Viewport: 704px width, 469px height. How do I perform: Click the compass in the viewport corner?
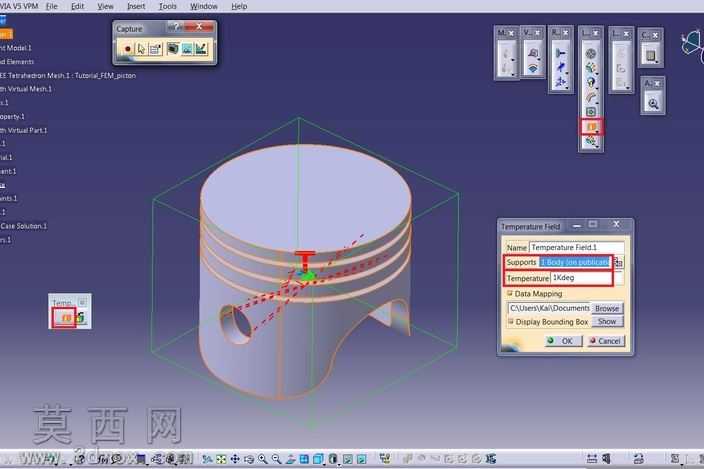coord(692,45)
